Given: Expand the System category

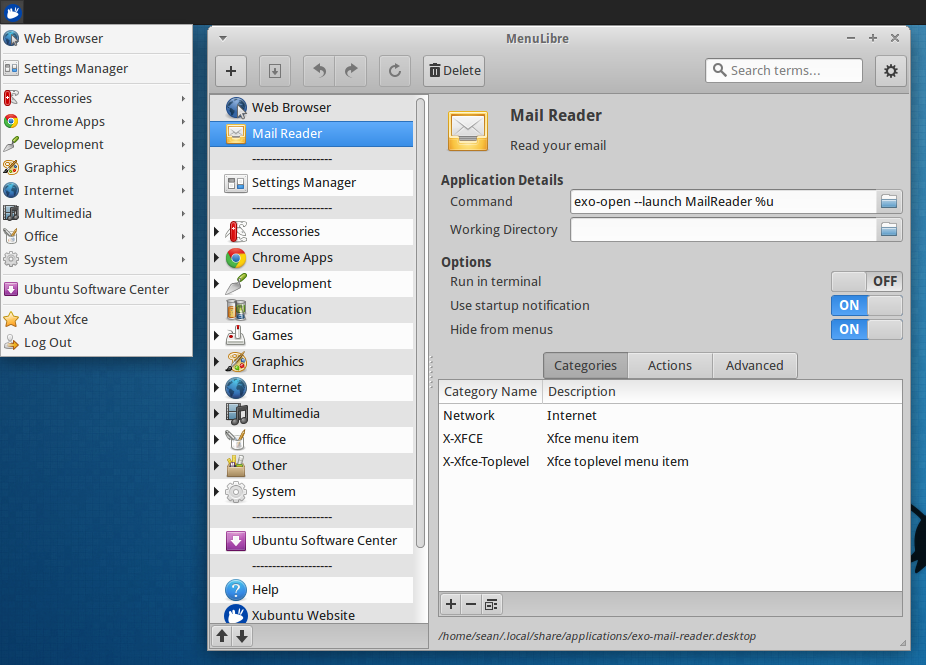Looking at the screenshot, I should pos(217,491).
